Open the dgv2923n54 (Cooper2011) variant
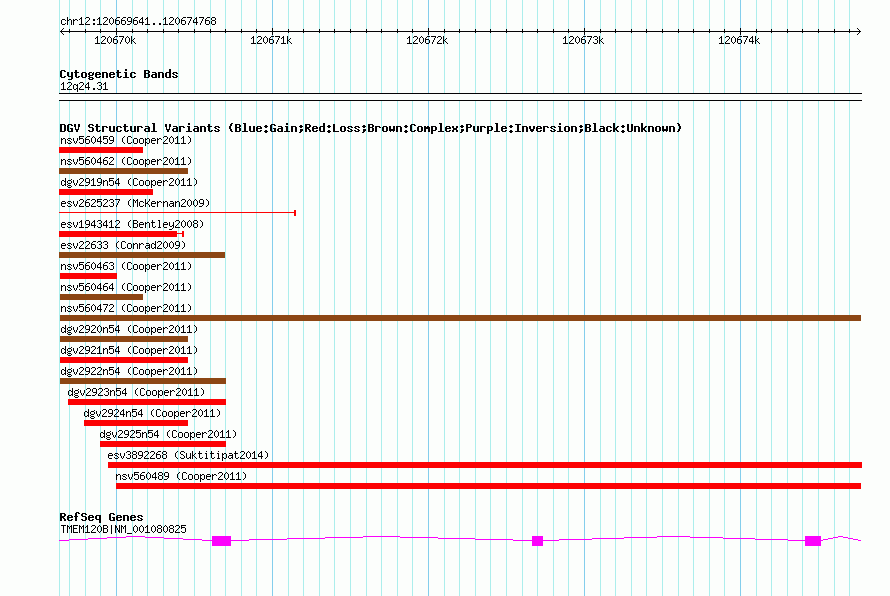The height and width of the screenshot is (596, 890). click(x=136, y=392)
